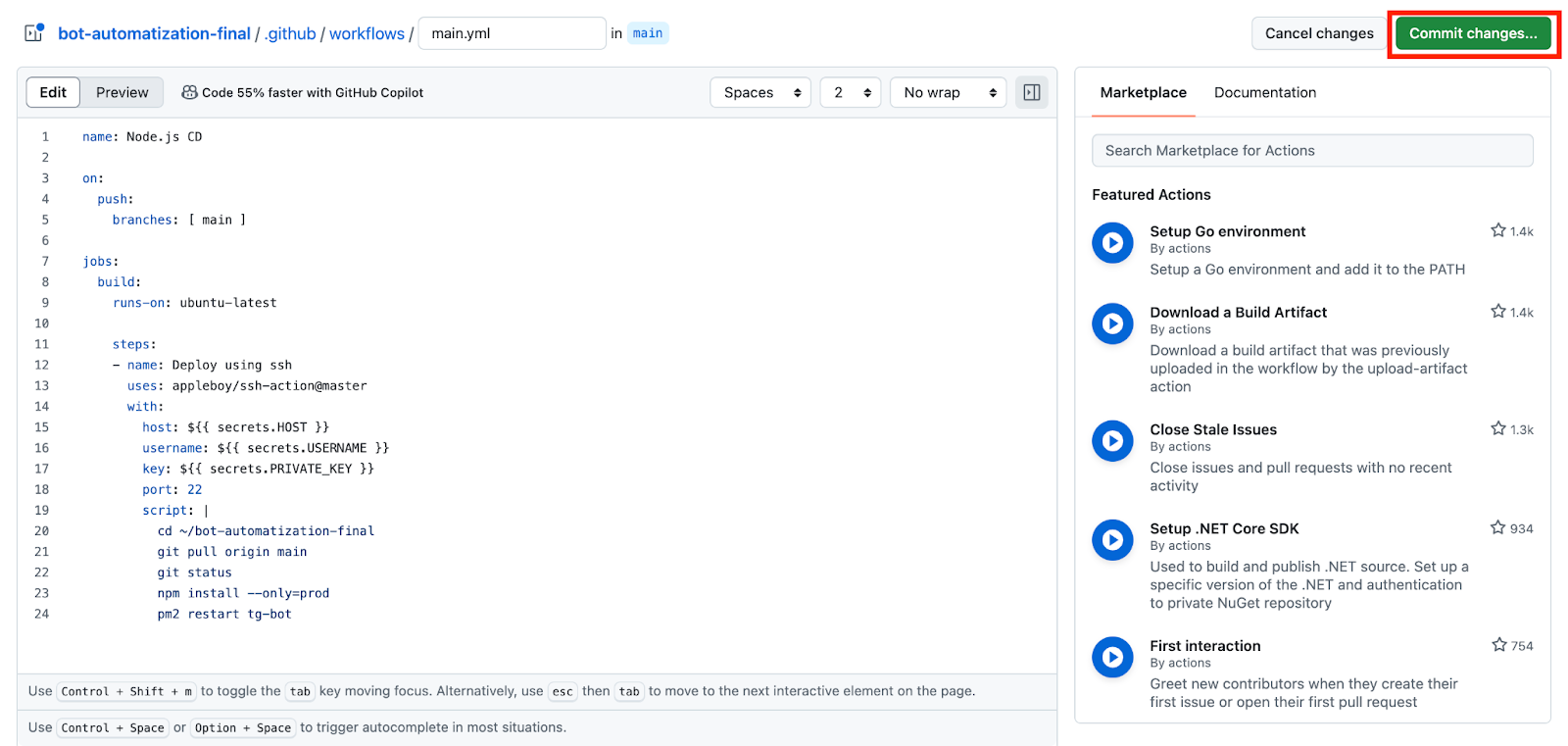Click line 23 'npm install --only=prod'

[x=243, y=593]
